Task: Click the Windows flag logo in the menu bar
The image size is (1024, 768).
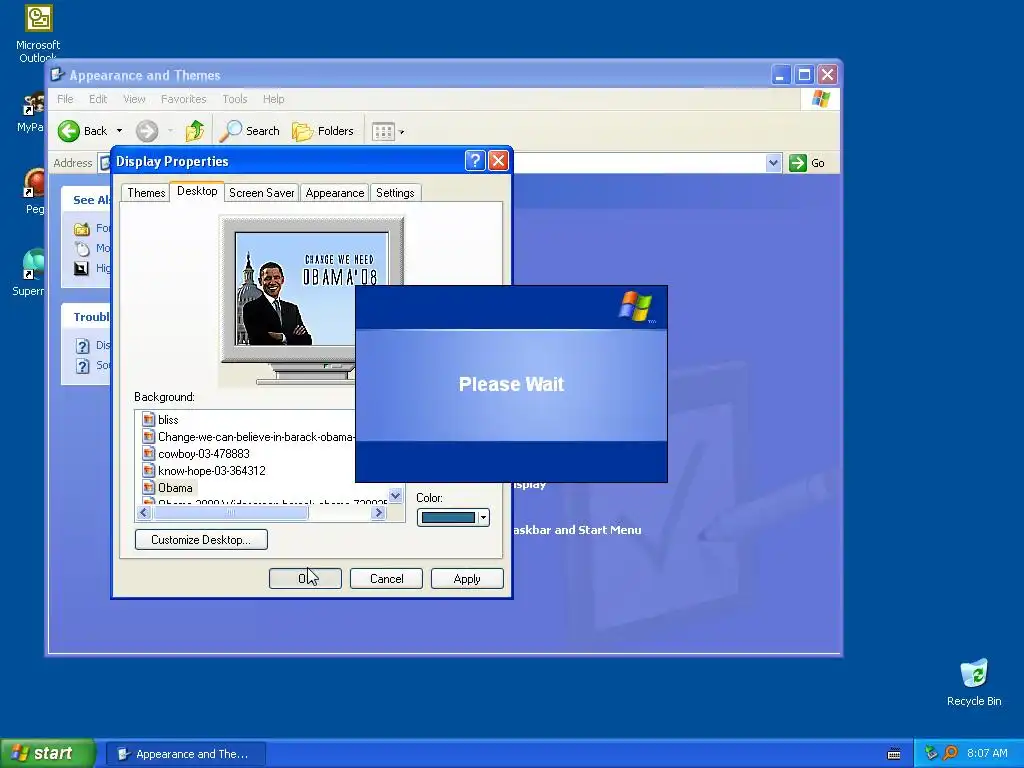Action: (x=820, y=99)
